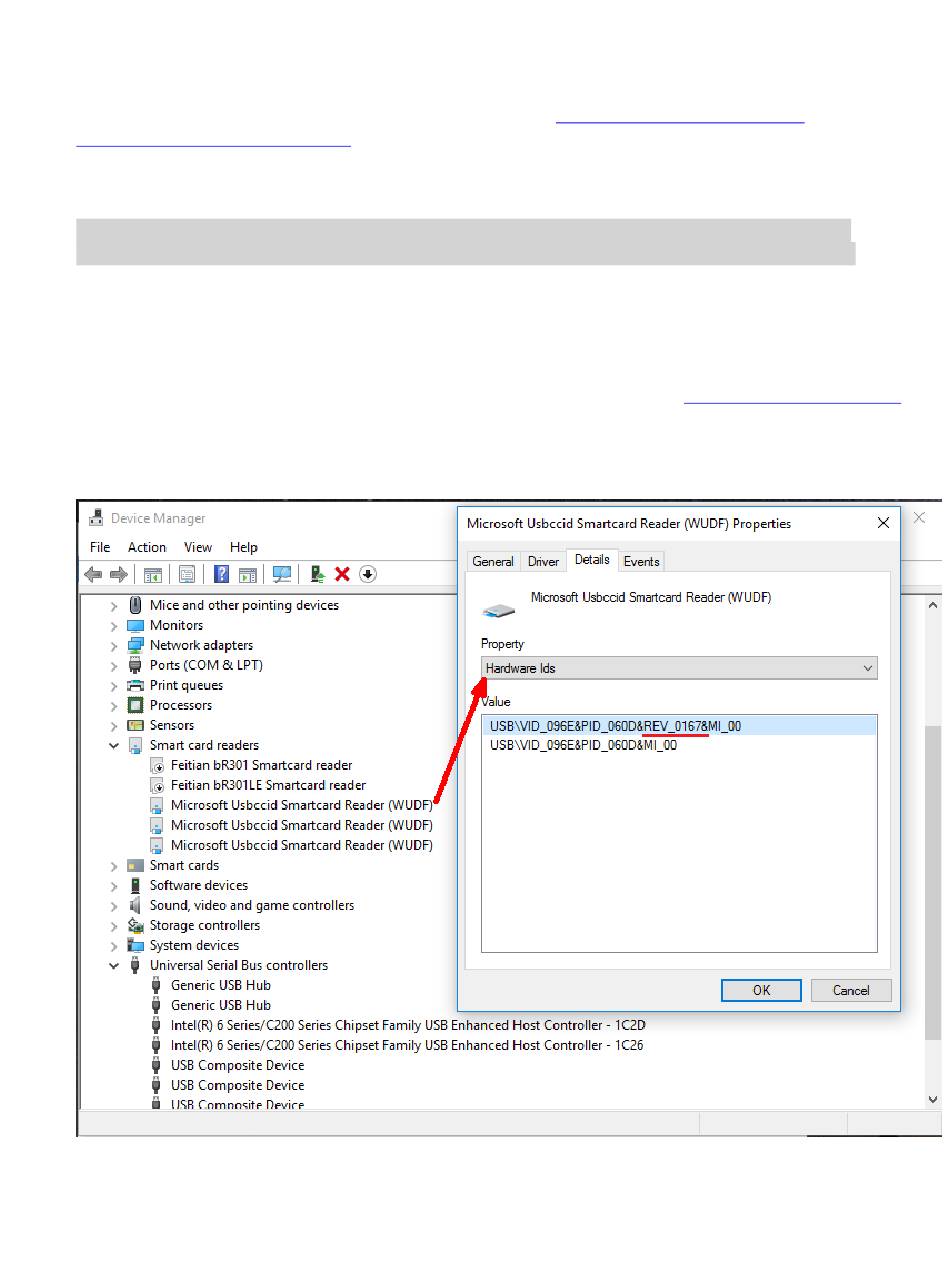Click the Back arrow in Device Manager toolbar
Image resolution: width=950 pixels, height=1284 pixels.
click(93, 574)
